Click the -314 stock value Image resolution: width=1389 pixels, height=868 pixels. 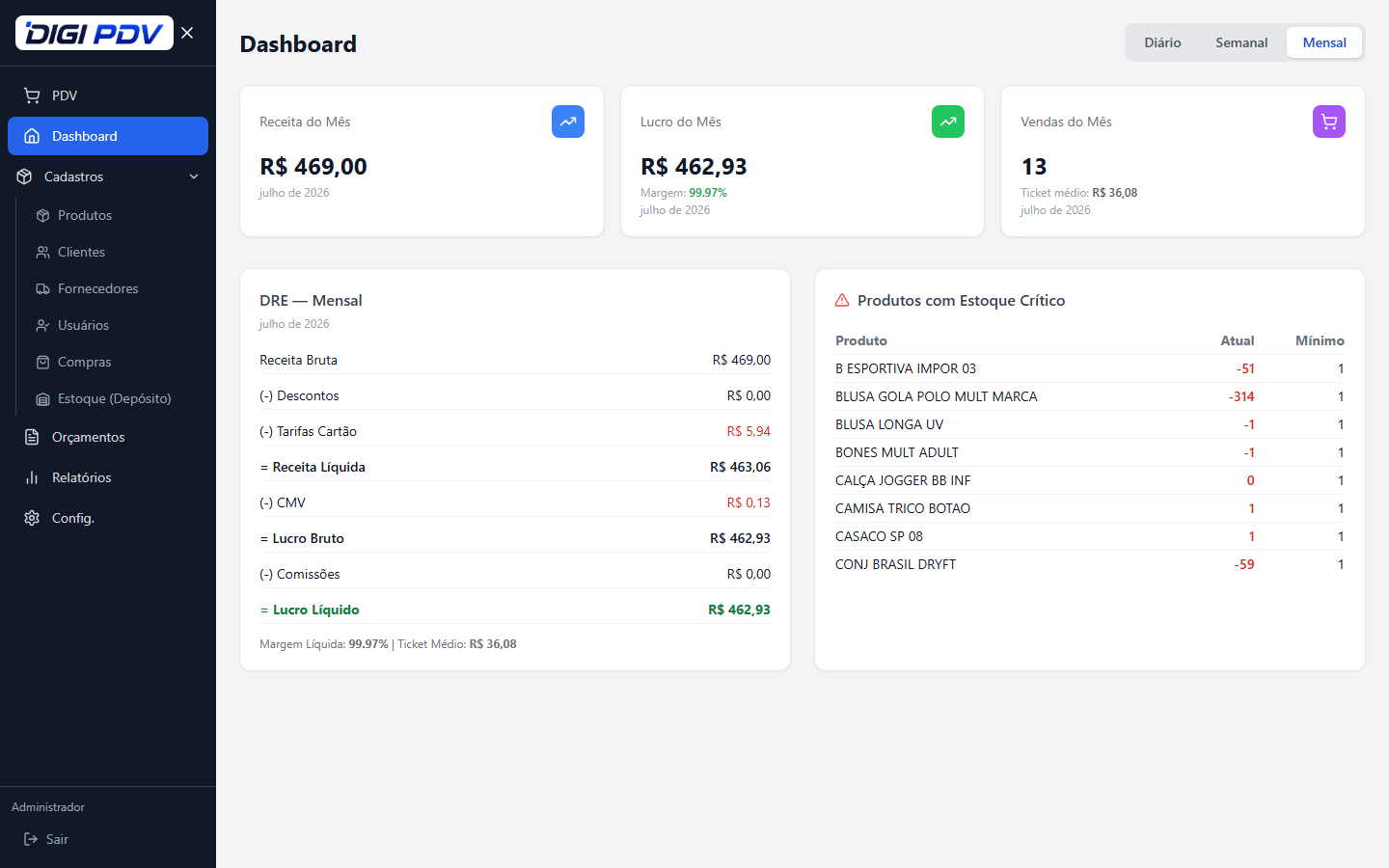(1241, 396)
